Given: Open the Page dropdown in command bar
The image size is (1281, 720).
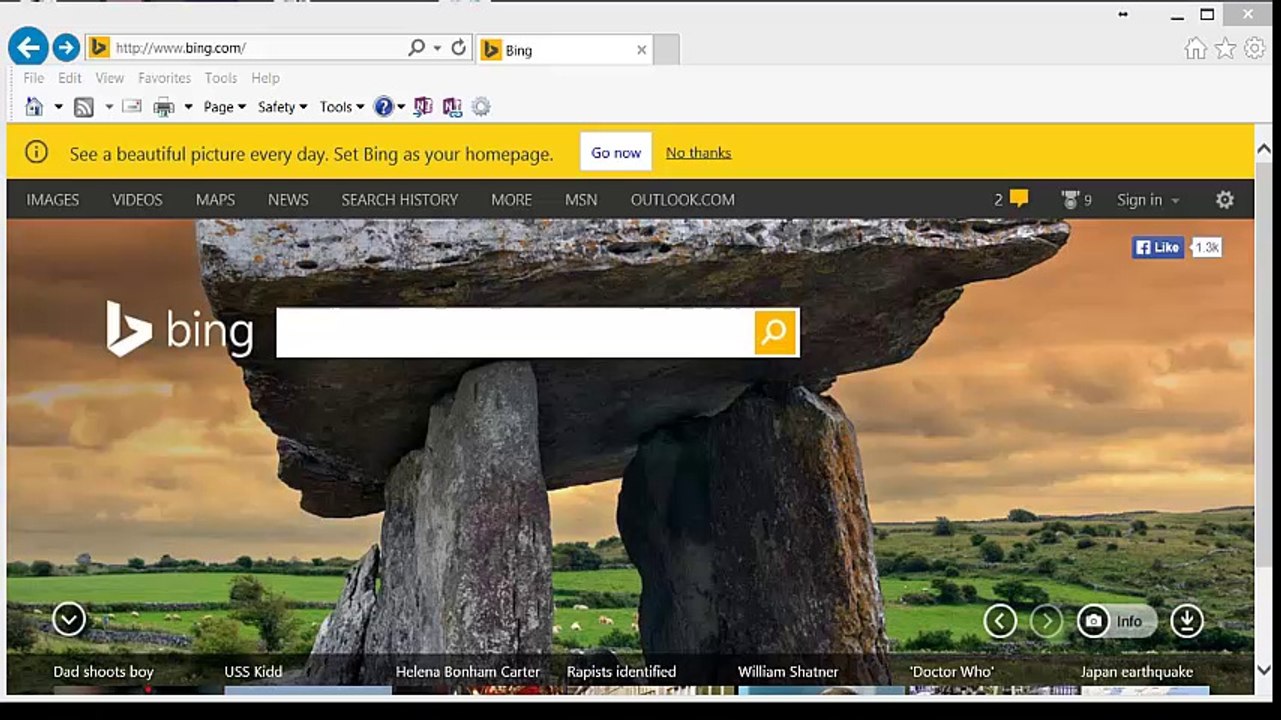Looking at the screenshot, I should pyautogui.click(x=224, y=107).
